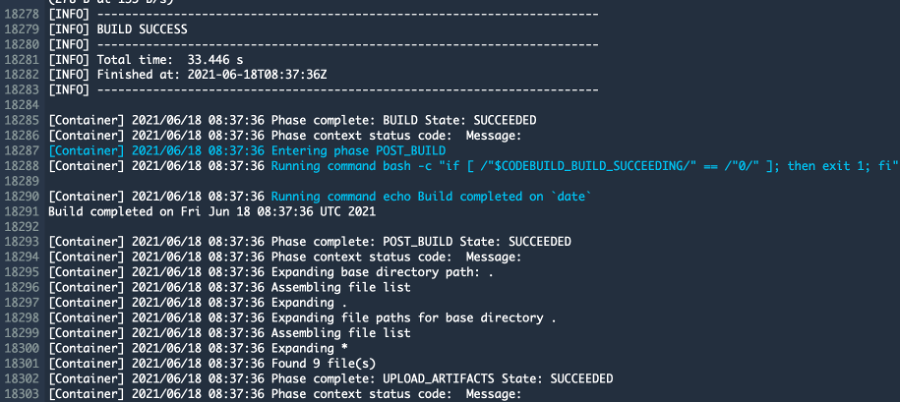This screenshot has height=402, width=902.
Task: Click "Phase complete: POST_BUILD State: SUCCEEDED" line
Action: tap(421, 241)
